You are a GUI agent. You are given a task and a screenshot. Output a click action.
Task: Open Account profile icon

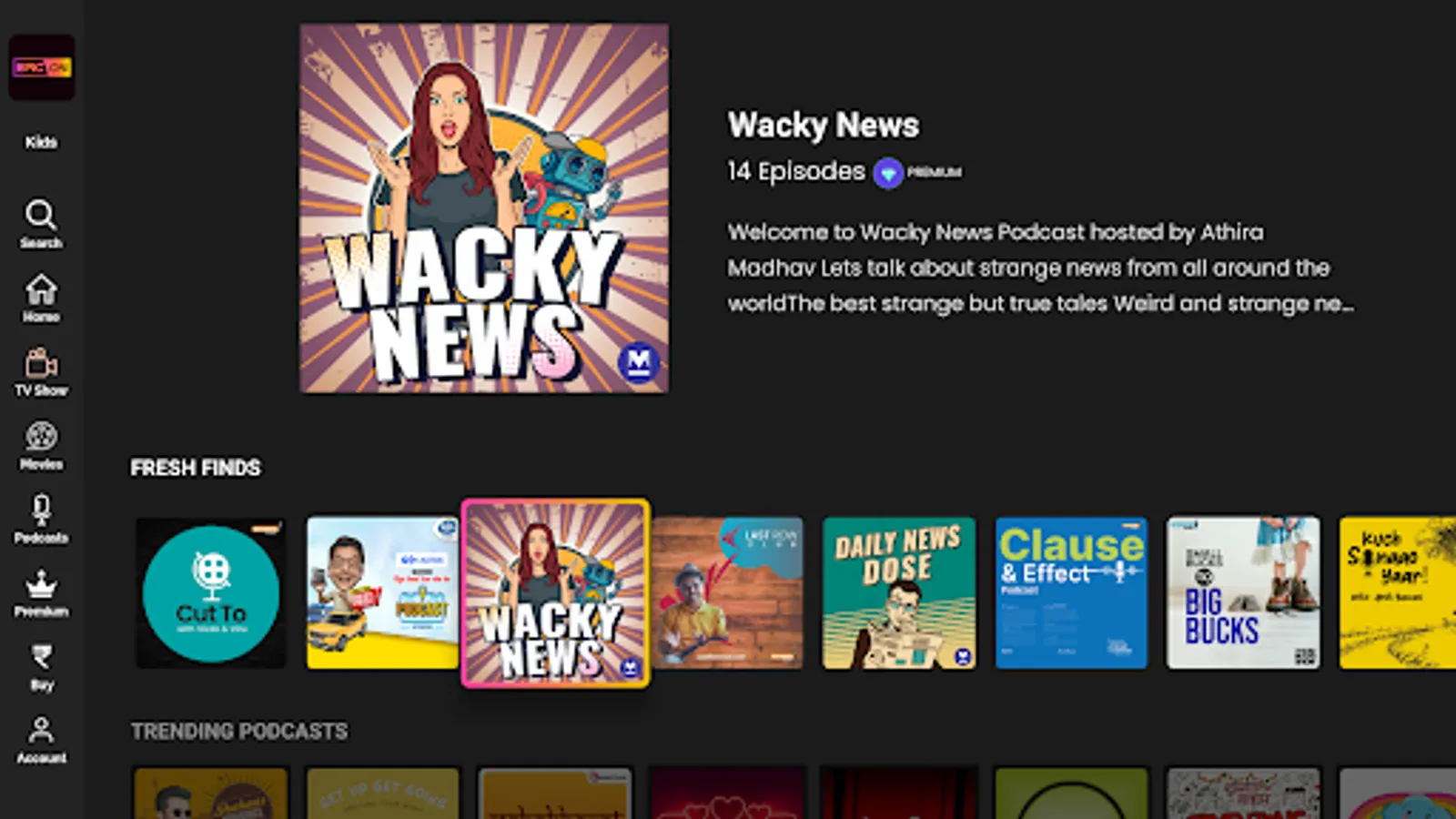point(41,731)
